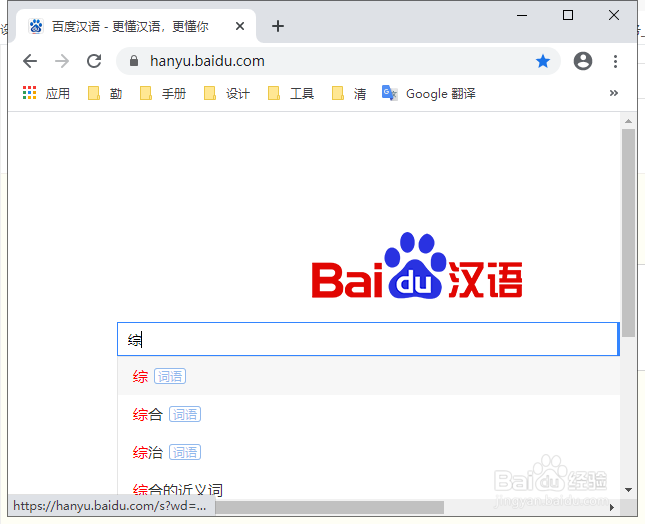Select the suggestion 综治
This screenshot has width=645, height=524.
click(x=368, y=452)
